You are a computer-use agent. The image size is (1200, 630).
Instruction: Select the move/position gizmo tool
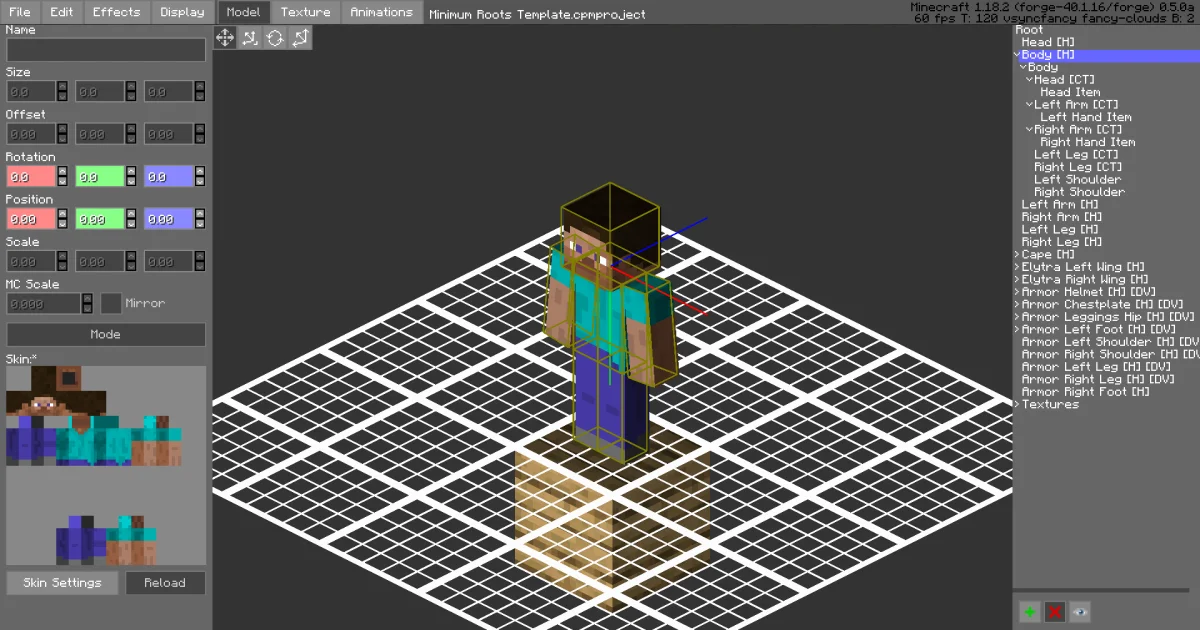tap(225, 38)
